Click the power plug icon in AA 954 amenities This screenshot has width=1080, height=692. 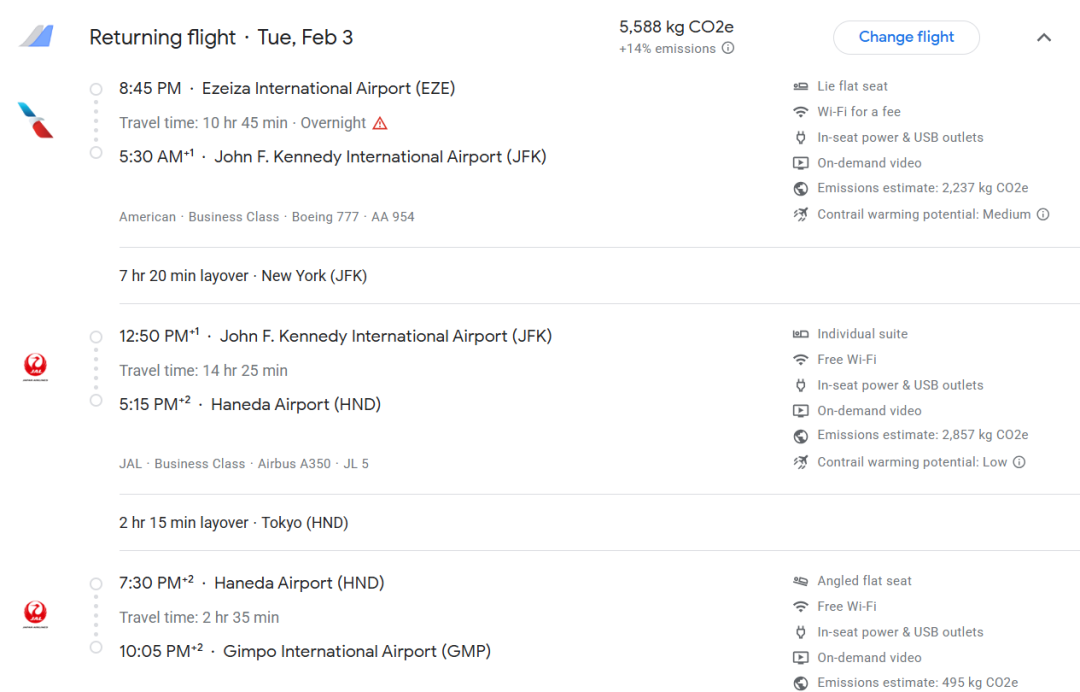tap(800, 138)
